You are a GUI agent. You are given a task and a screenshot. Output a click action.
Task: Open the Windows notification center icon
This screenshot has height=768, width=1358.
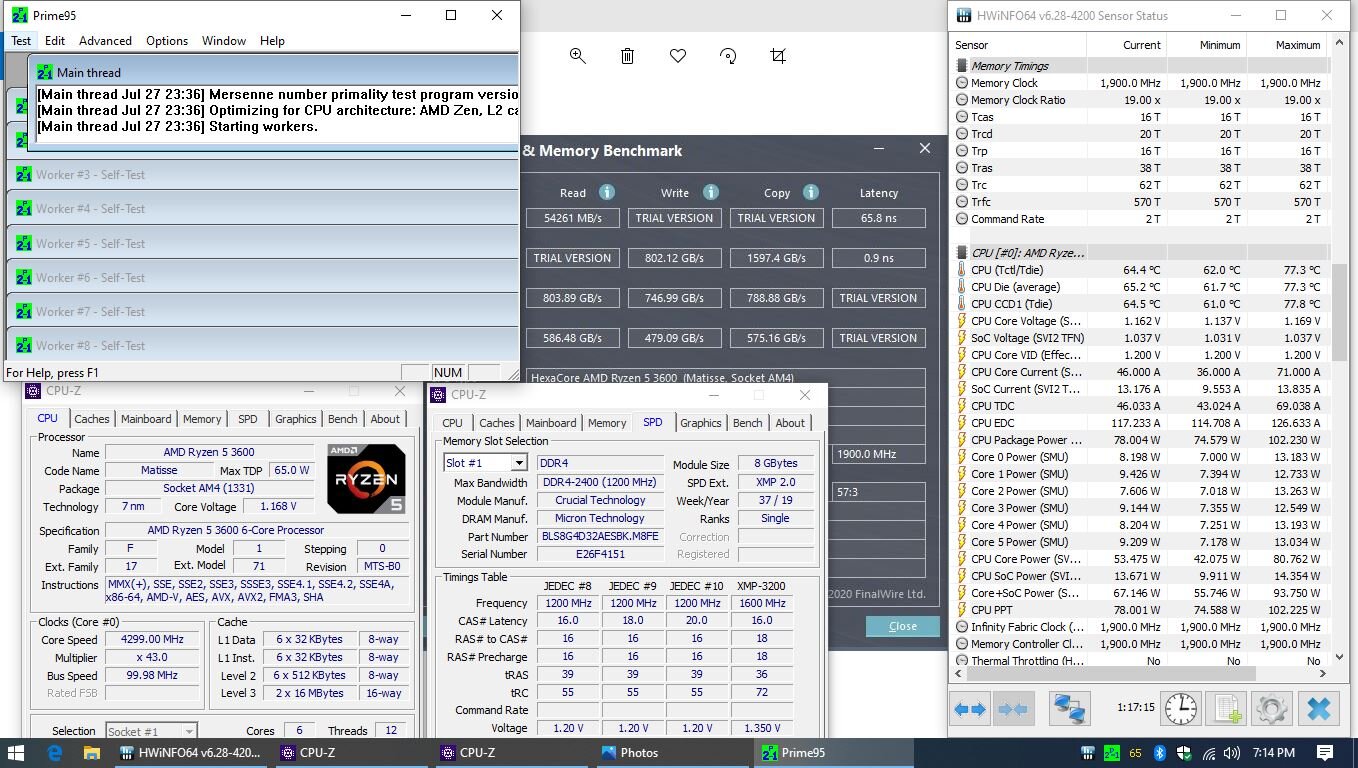pos(1325,753)
